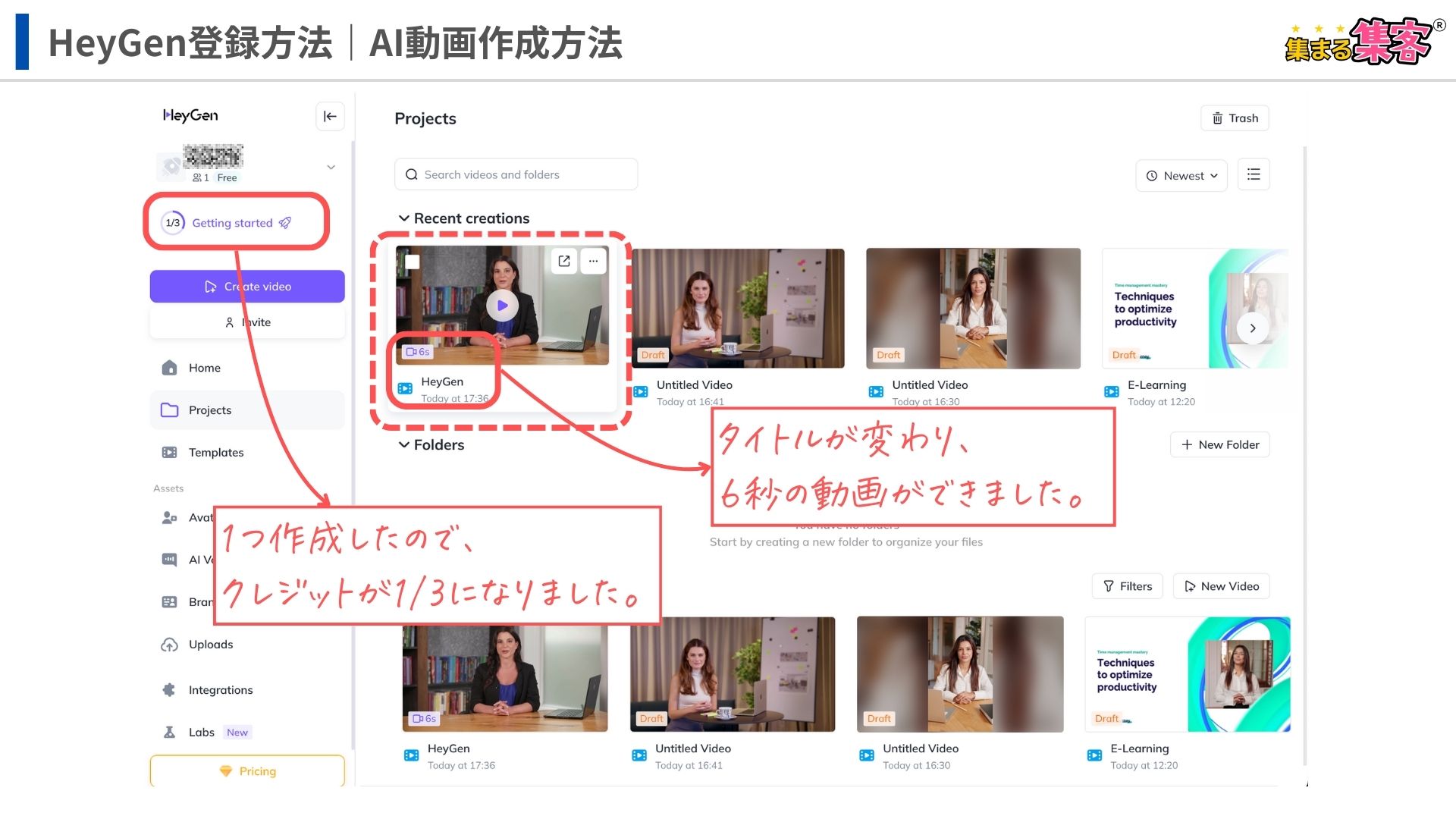Focus the Search videos and folders field
1456x819 pixels.
coord(516,174)
